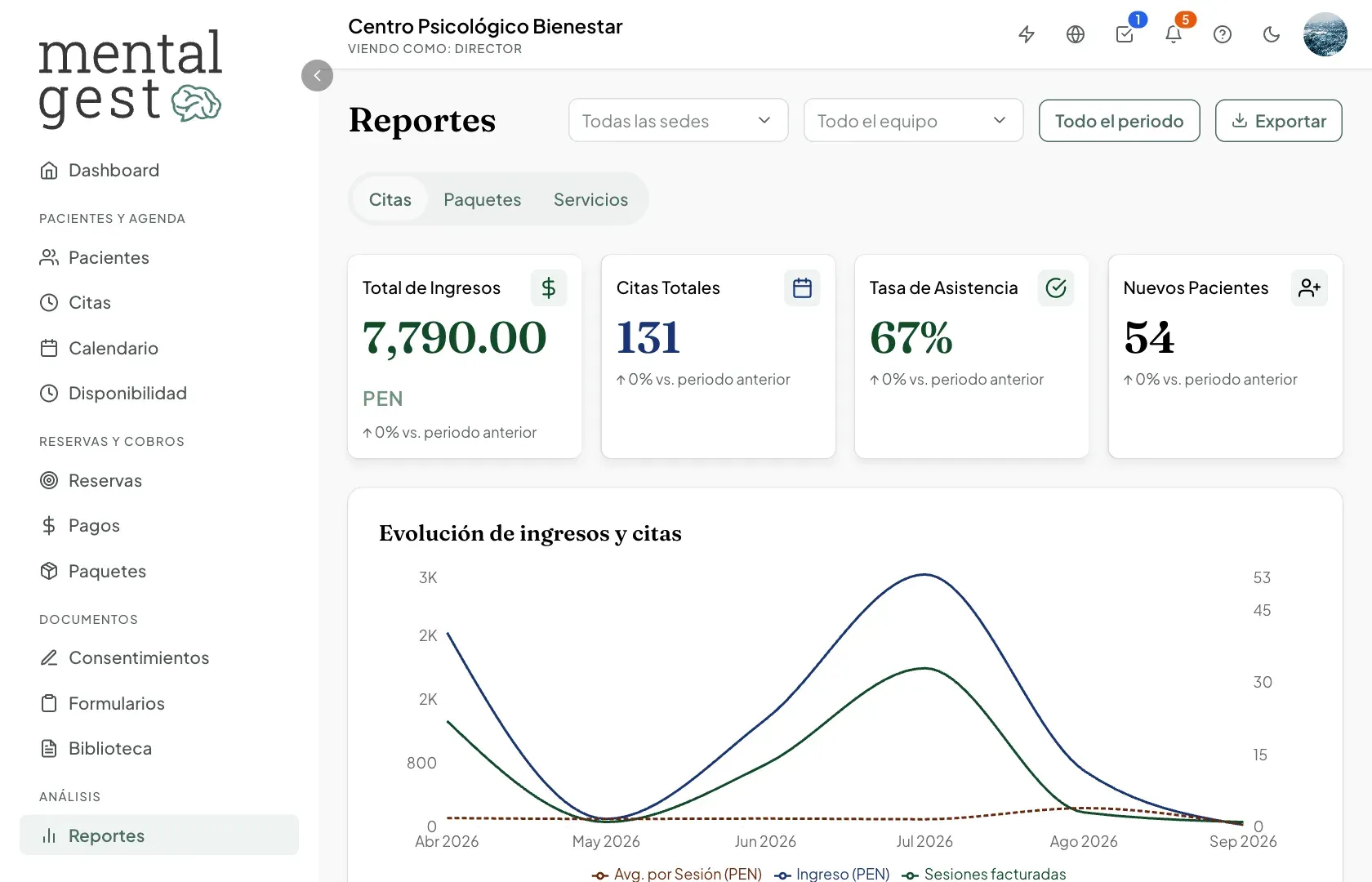Click the calendar icon in Citas Totales card
This screenshot has height=882, width=1372.
(x=802, y=288)
